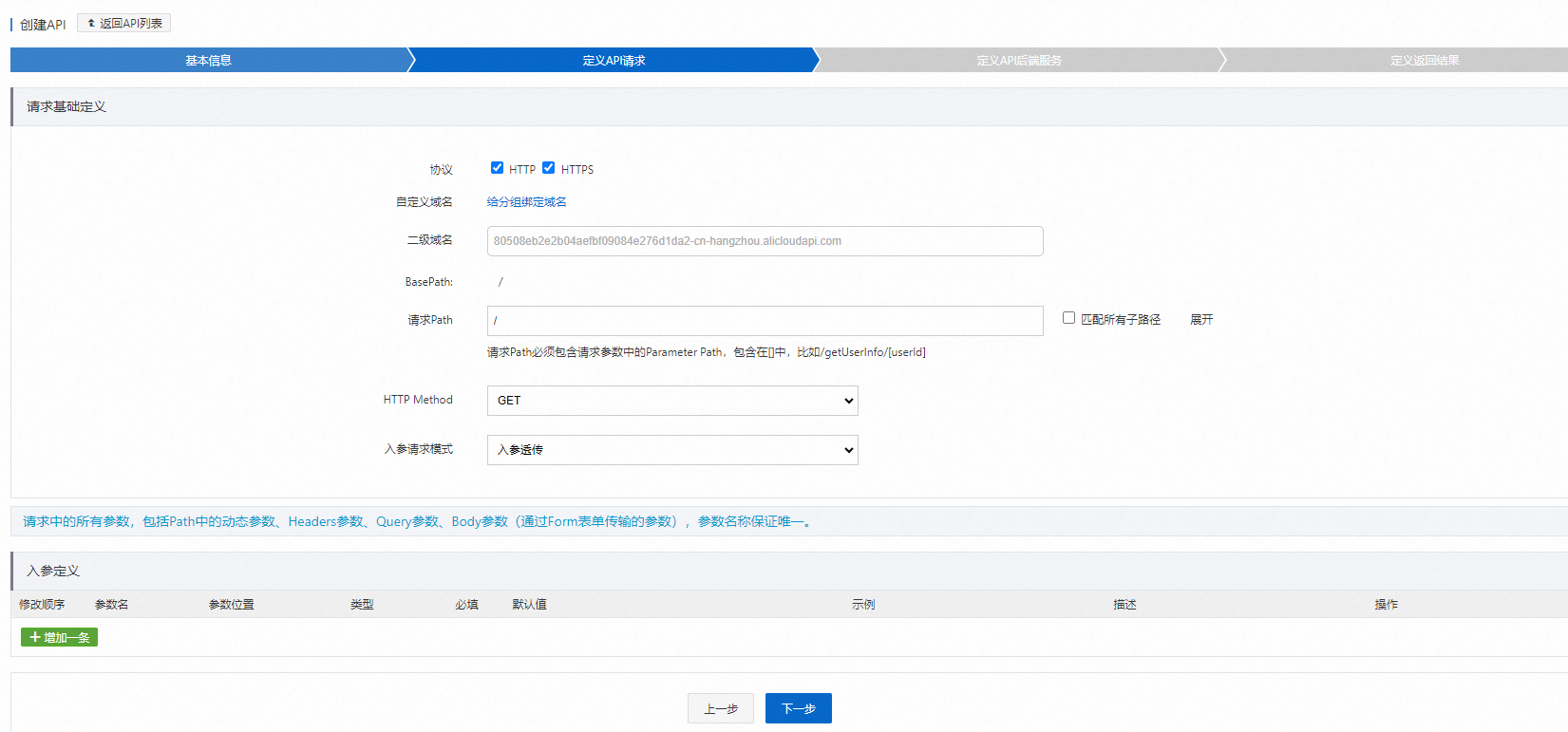Click the 类型 column header

click(362, 604)
